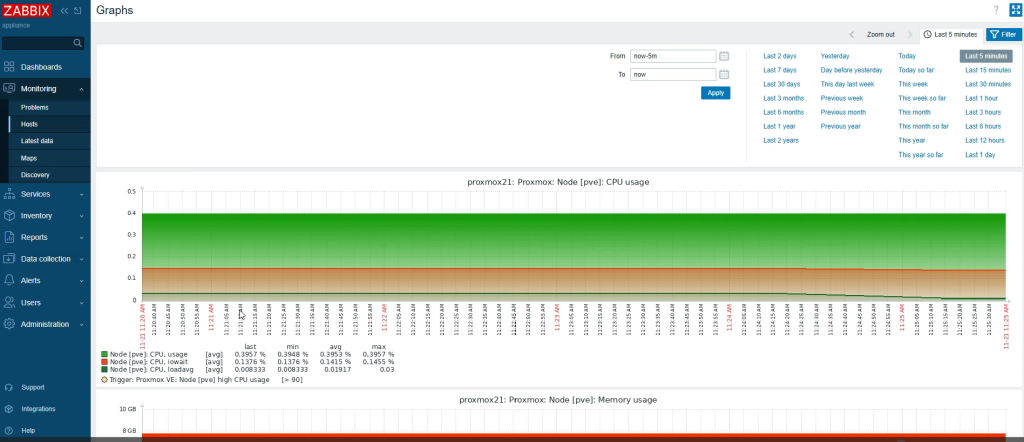The width and height of the screenshot is (1024, 442).
Task: Click the From time input field
Action: point(672,56)
